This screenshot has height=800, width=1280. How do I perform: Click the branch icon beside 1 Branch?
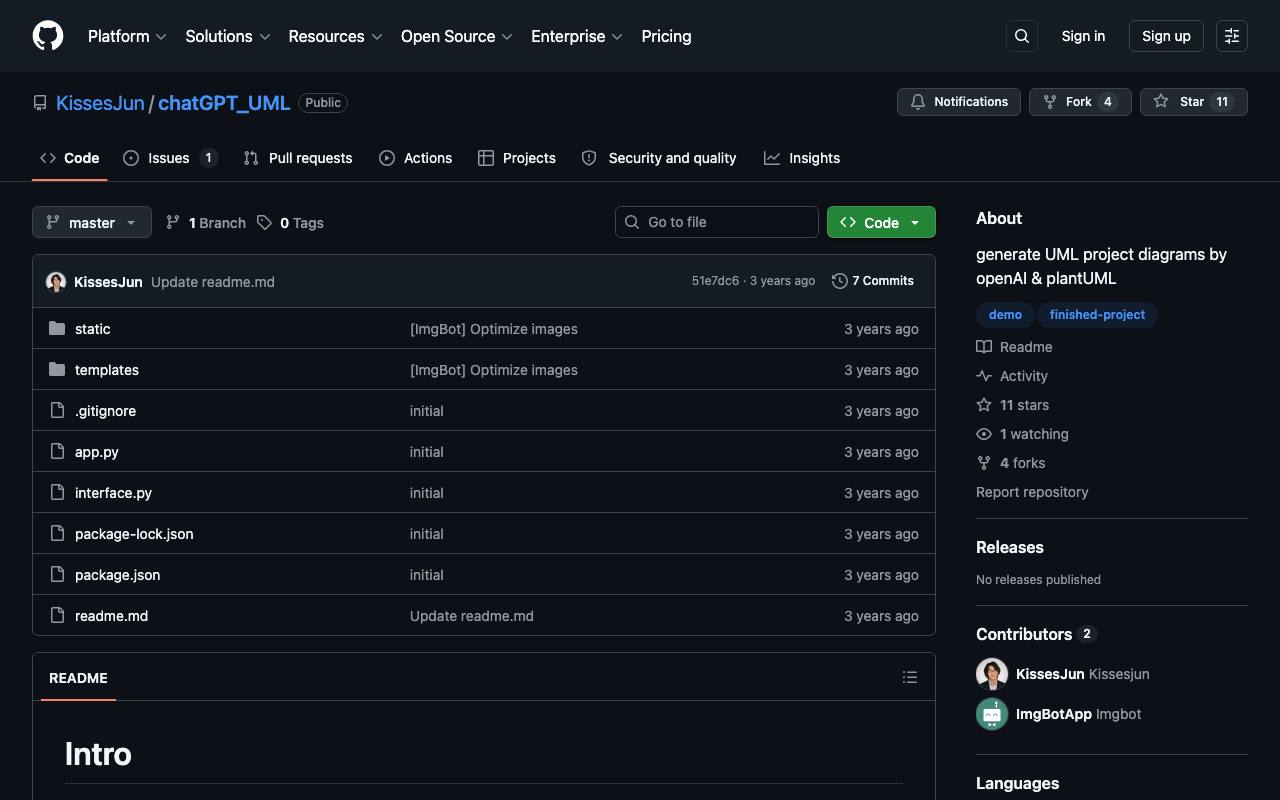pyautogui.click(x=173, y=222)
